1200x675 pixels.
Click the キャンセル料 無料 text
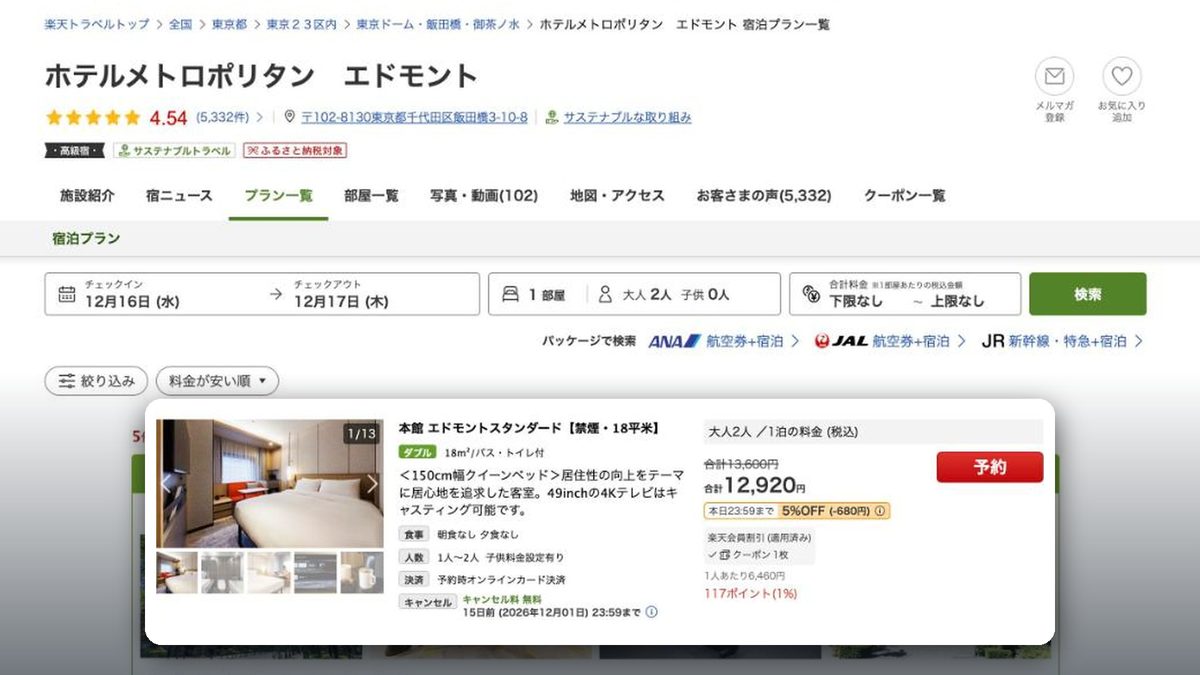click(502, 598)
